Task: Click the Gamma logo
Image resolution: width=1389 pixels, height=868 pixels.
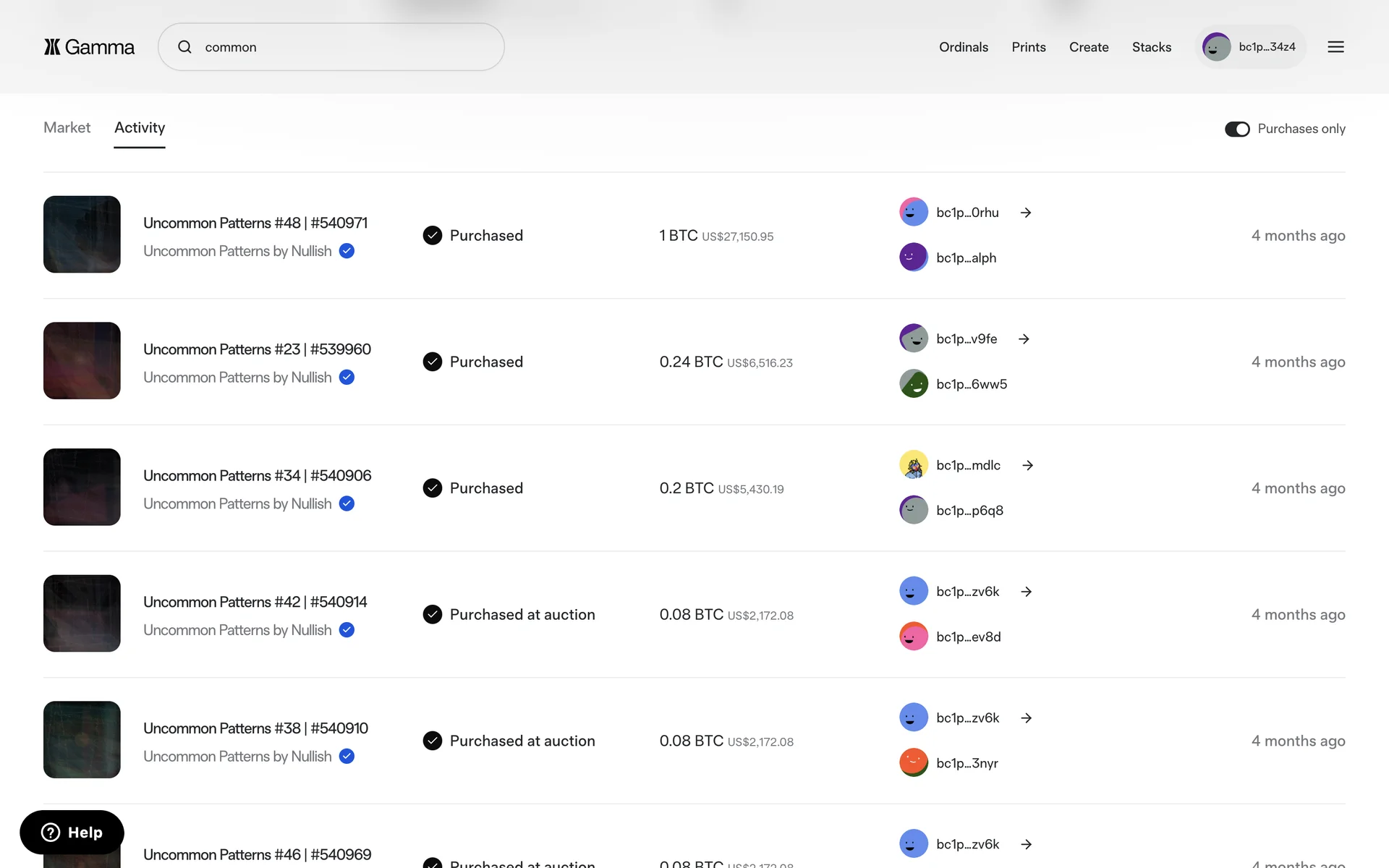Action: 89,47
